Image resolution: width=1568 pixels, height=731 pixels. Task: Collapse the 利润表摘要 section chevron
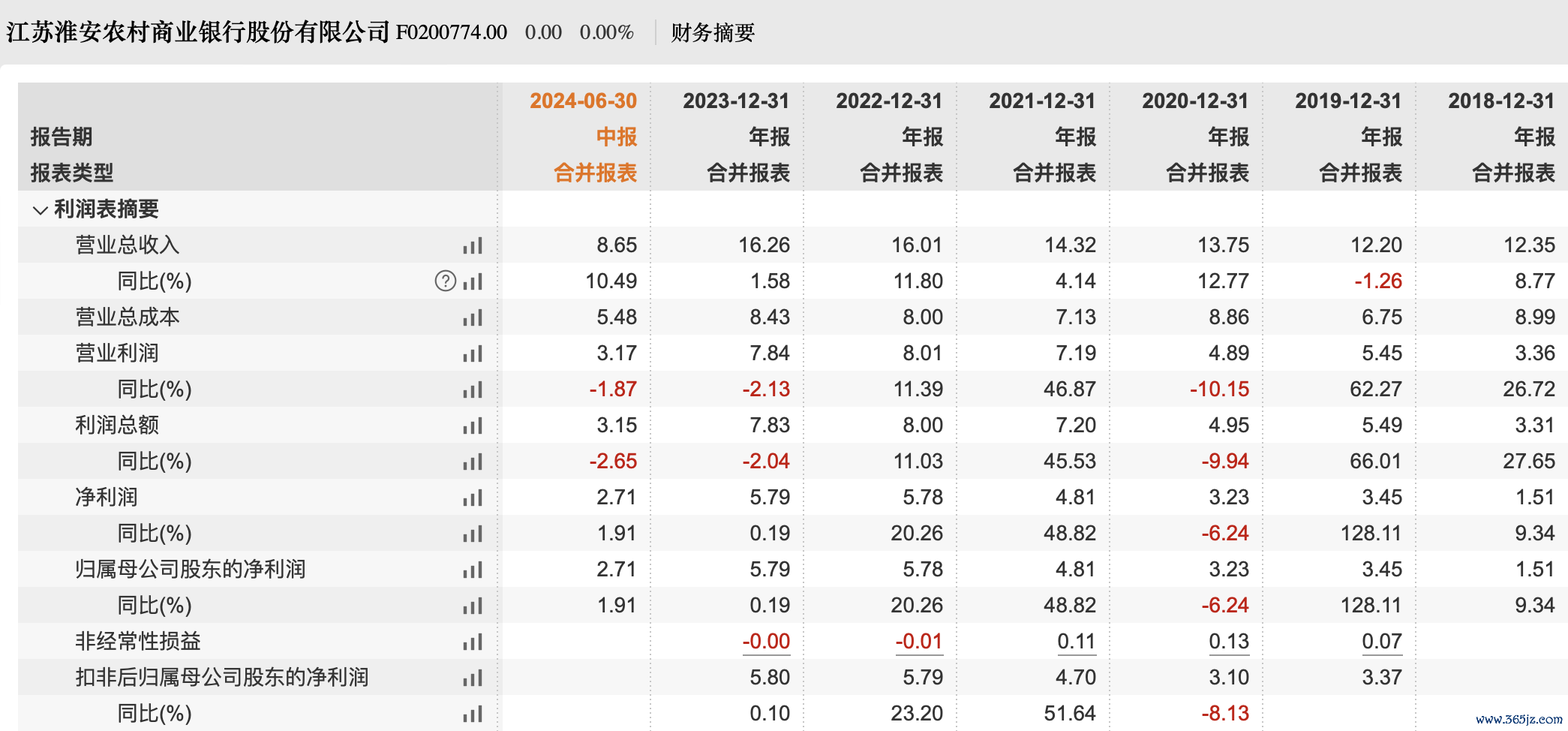pyautogui.click(x=41, y=209)
